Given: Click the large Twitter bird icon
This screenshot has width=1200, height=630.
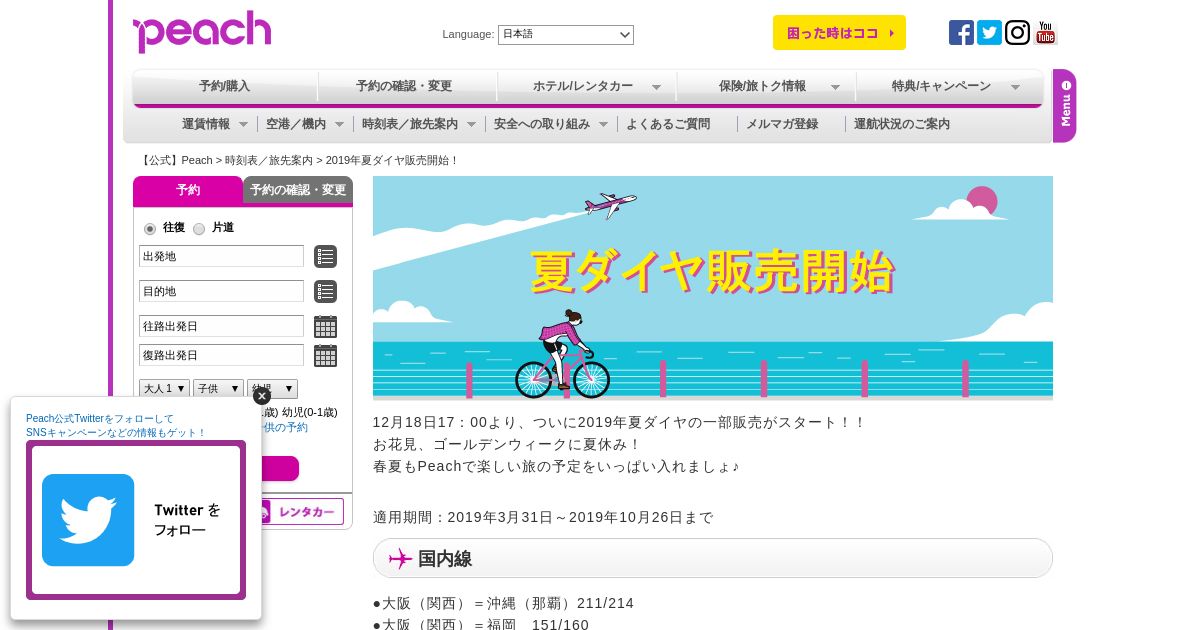Looking at the screenshot, I should pos(88,520).
